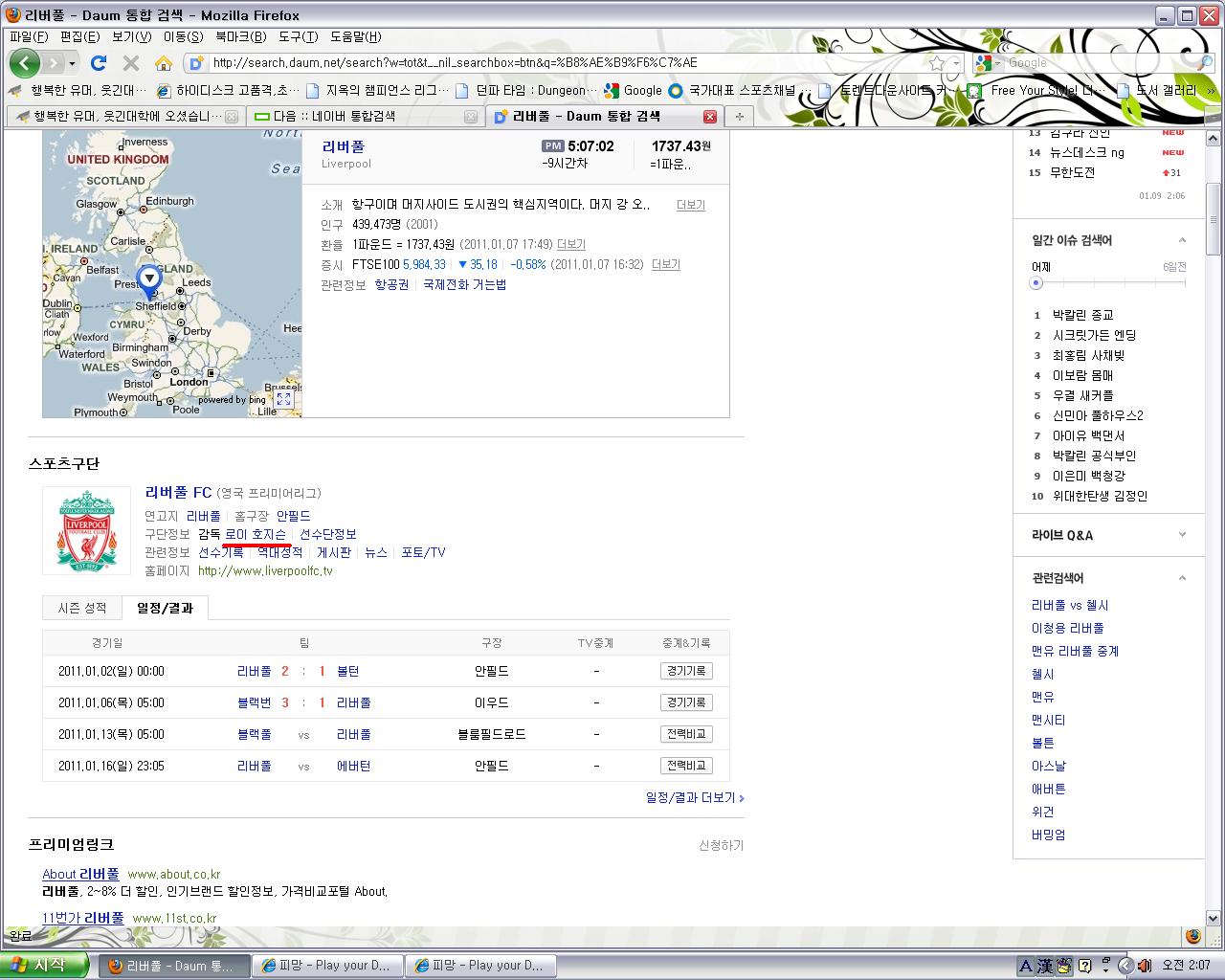Click the bookmark star in address bar
The height and width of the screenshot is (980, 1225).
coord(937,63)
